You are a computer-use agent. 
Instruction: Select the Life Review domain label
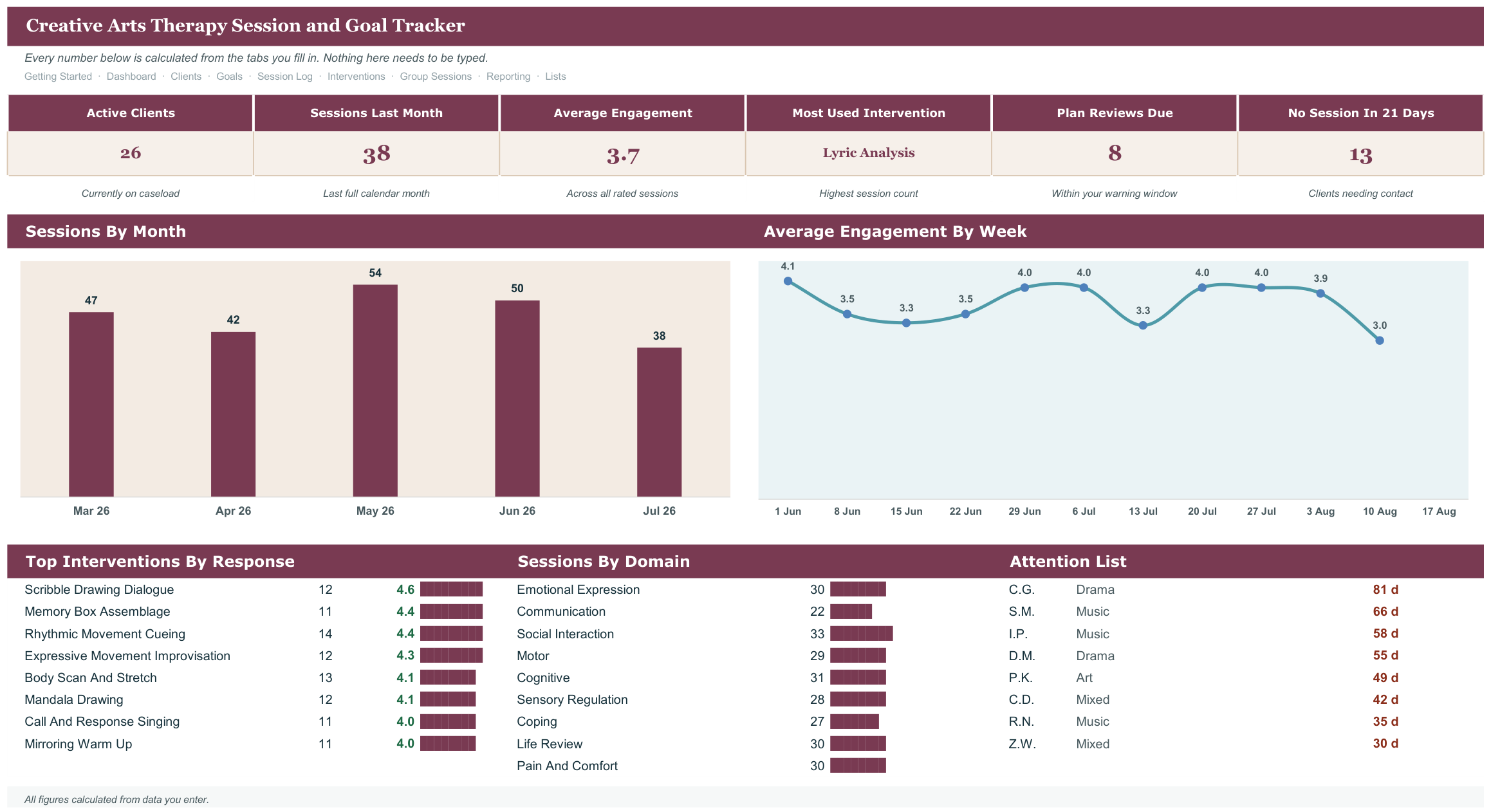550,744
